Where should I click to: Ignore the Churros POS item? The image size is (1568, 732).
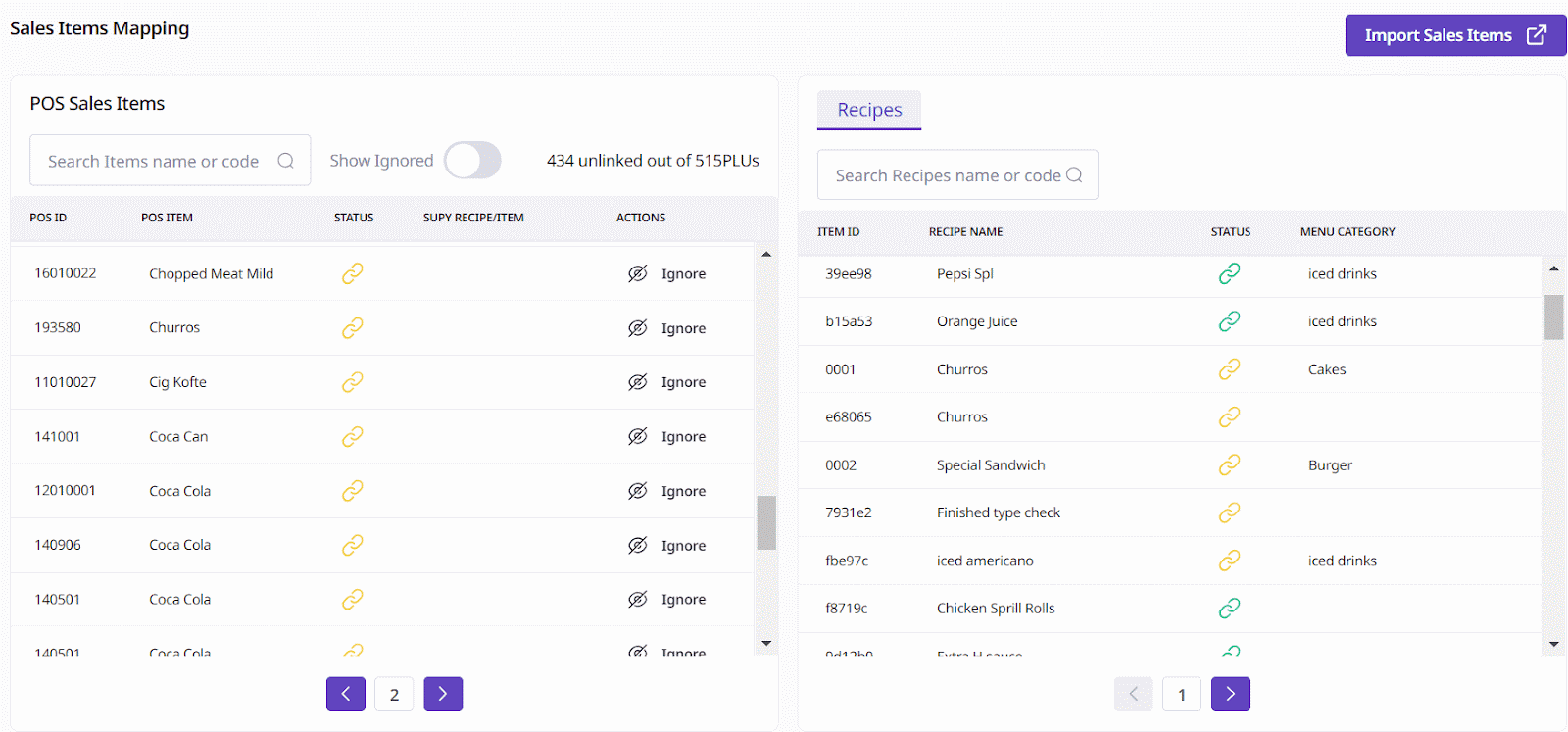tap(667, 328)
